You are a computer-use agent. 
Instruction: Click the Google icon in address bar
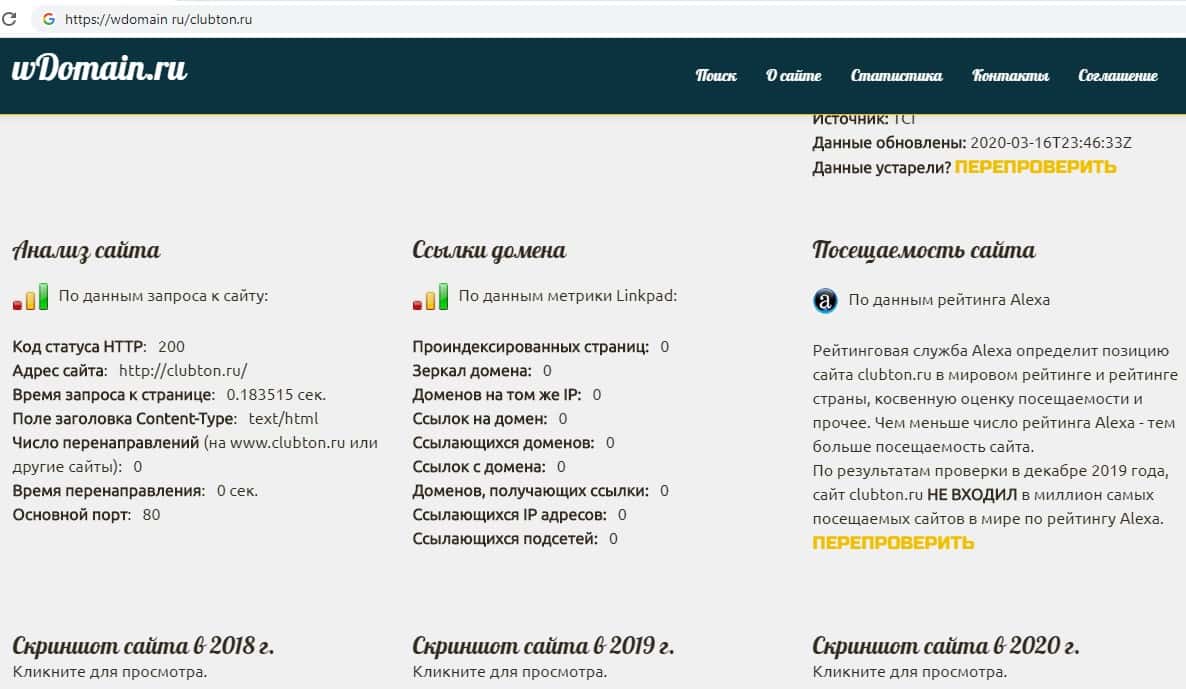click(48, 19)
